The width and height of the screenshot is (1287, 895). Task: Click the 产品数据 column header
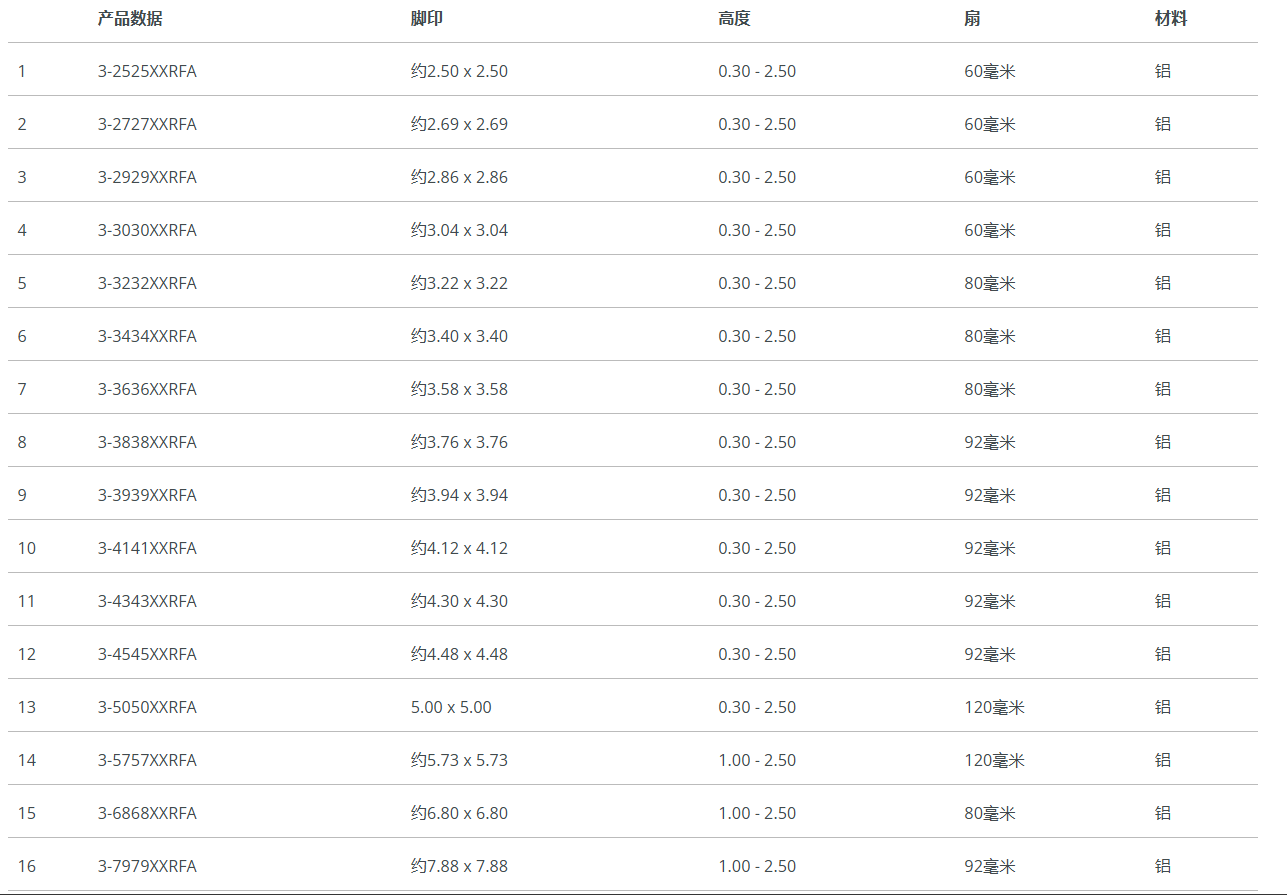130,19
